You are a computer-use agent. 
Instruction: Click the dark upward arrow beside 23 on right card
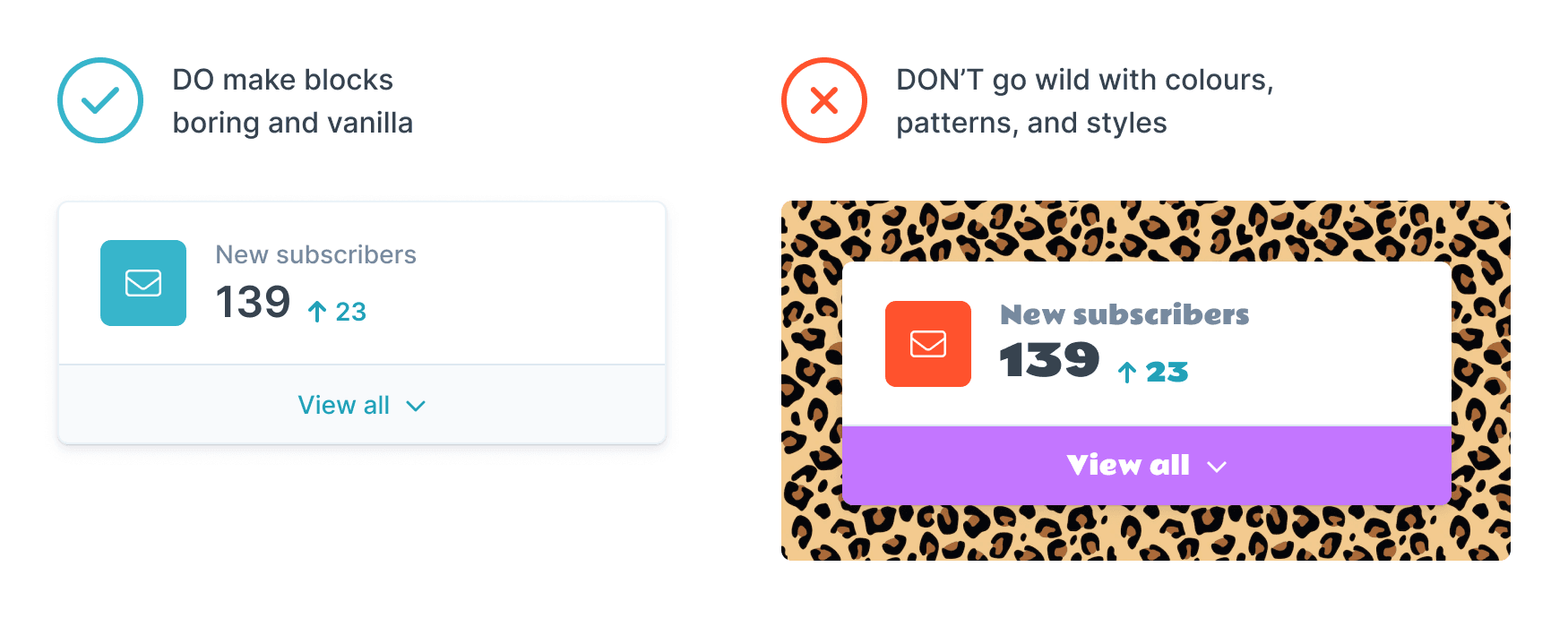(1125, 372)
